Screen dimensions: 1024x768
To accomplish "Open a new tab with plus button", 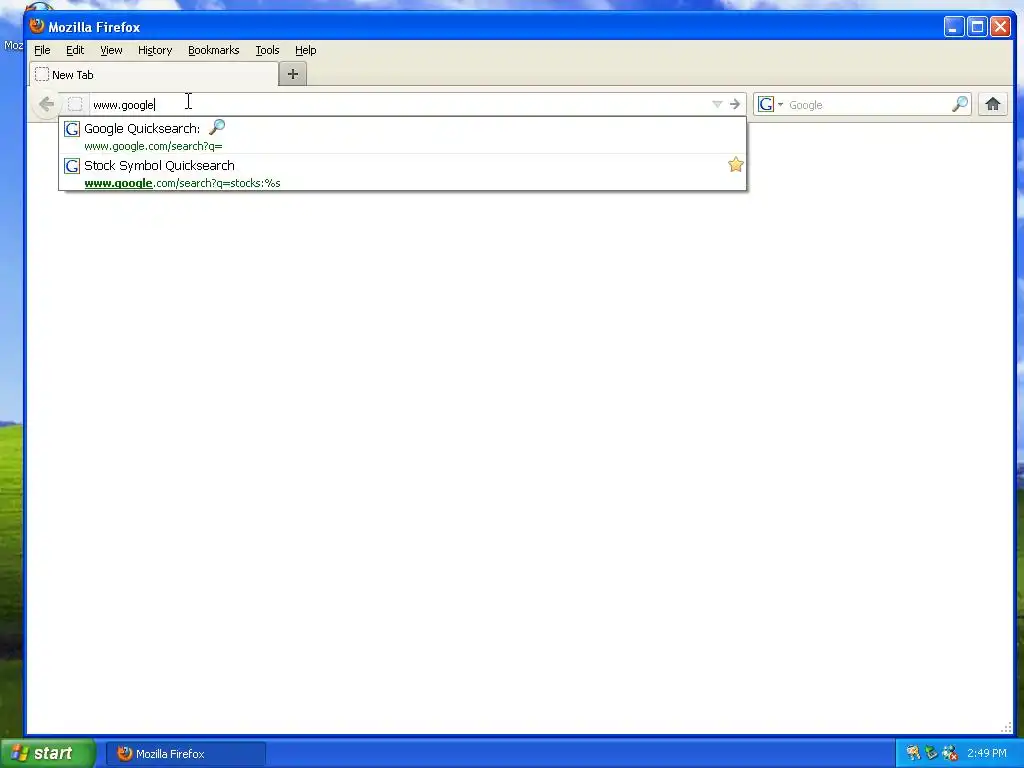I will coord(293,74).
